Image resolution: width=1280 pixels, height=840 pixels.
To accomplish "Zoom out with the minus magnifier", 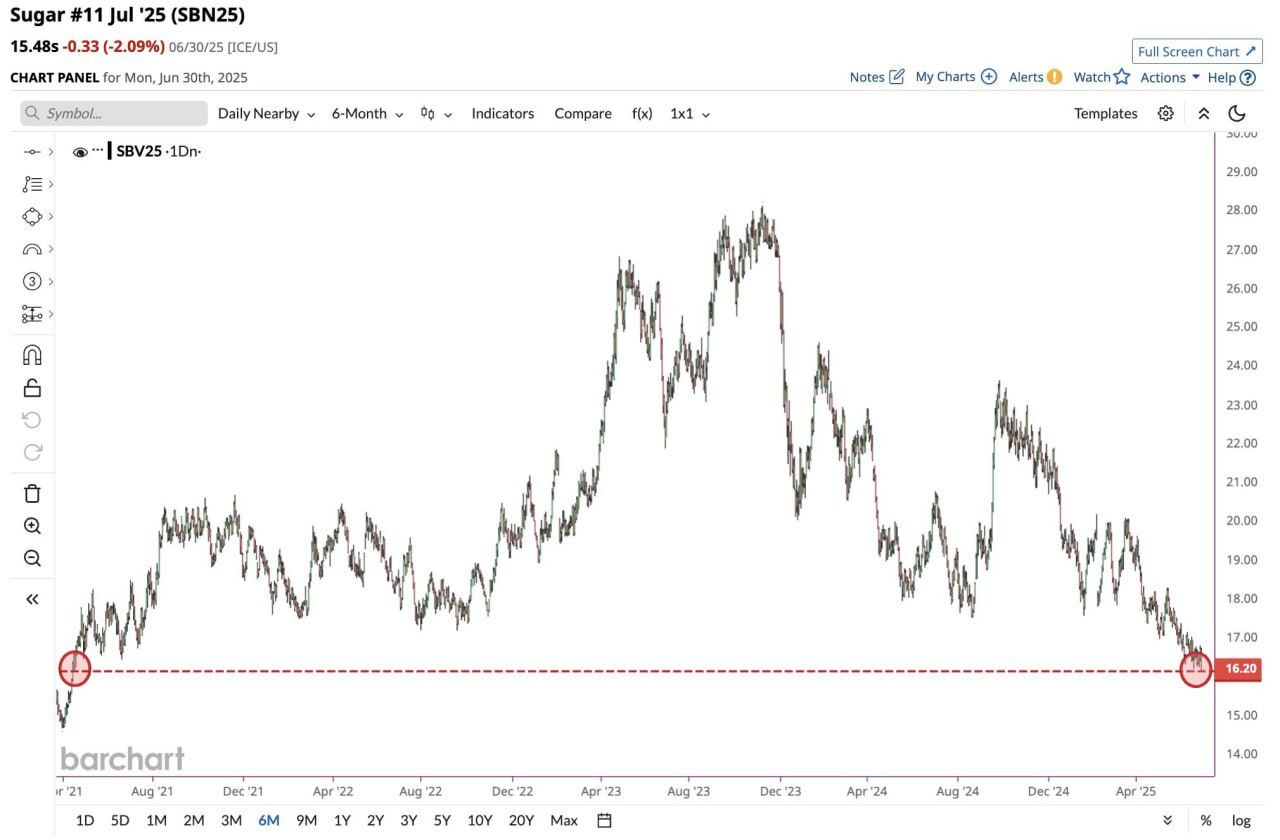I will coord(32,558).
